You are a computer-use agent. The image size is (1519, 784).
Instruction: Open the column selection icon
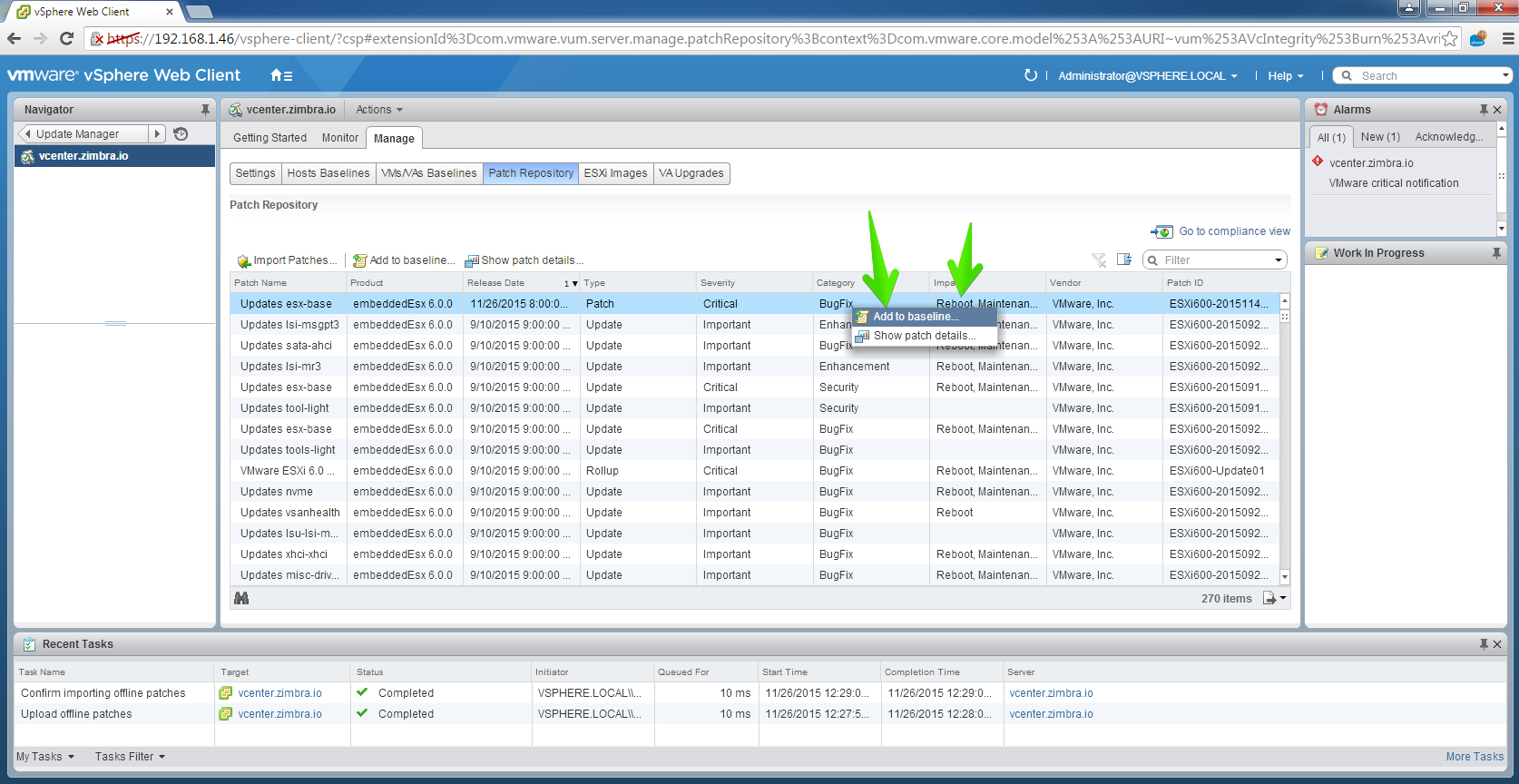(x=1124, y=260)
